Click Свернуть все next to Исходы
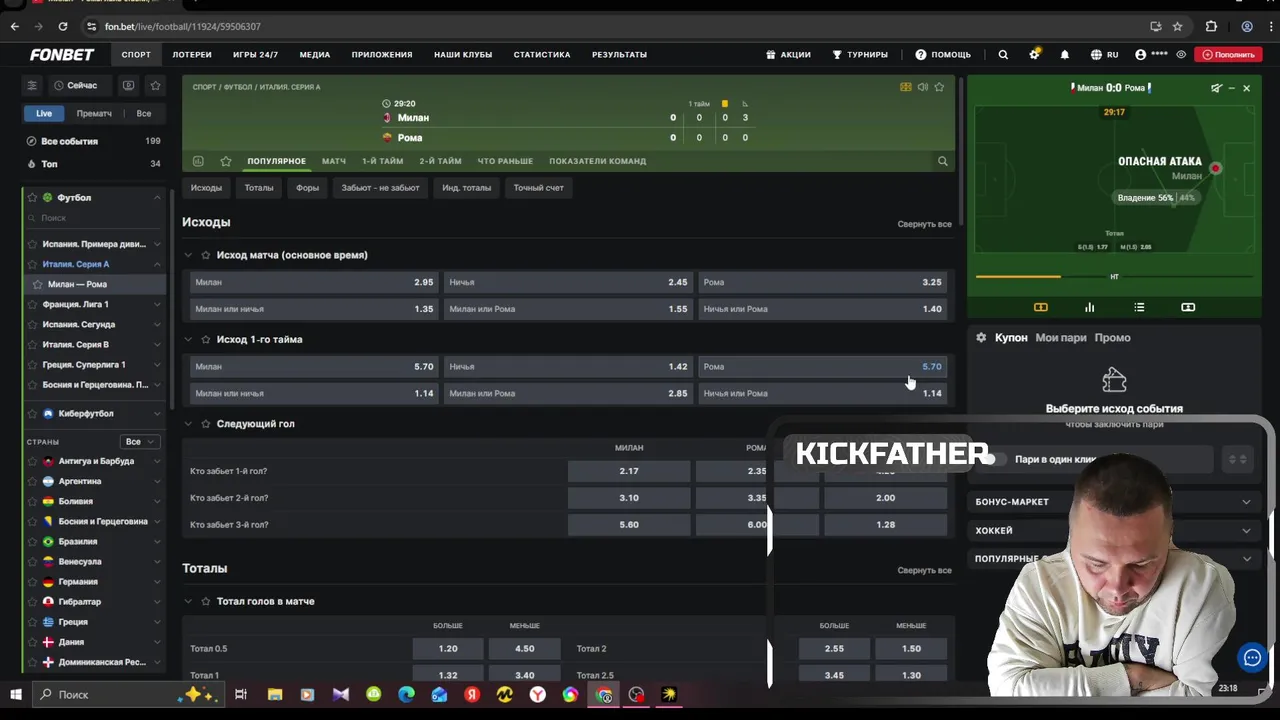This screenshot has width=1280, height=720. 924,224
